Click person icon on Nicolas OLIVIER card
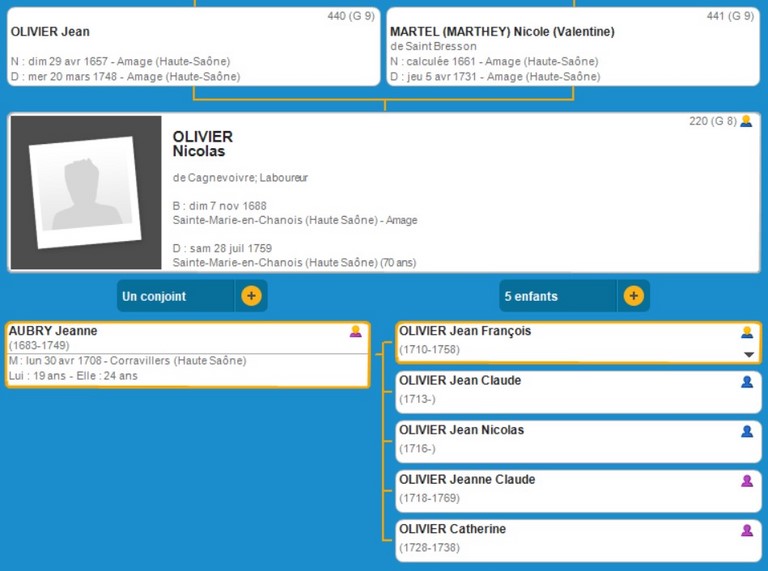 746,122
